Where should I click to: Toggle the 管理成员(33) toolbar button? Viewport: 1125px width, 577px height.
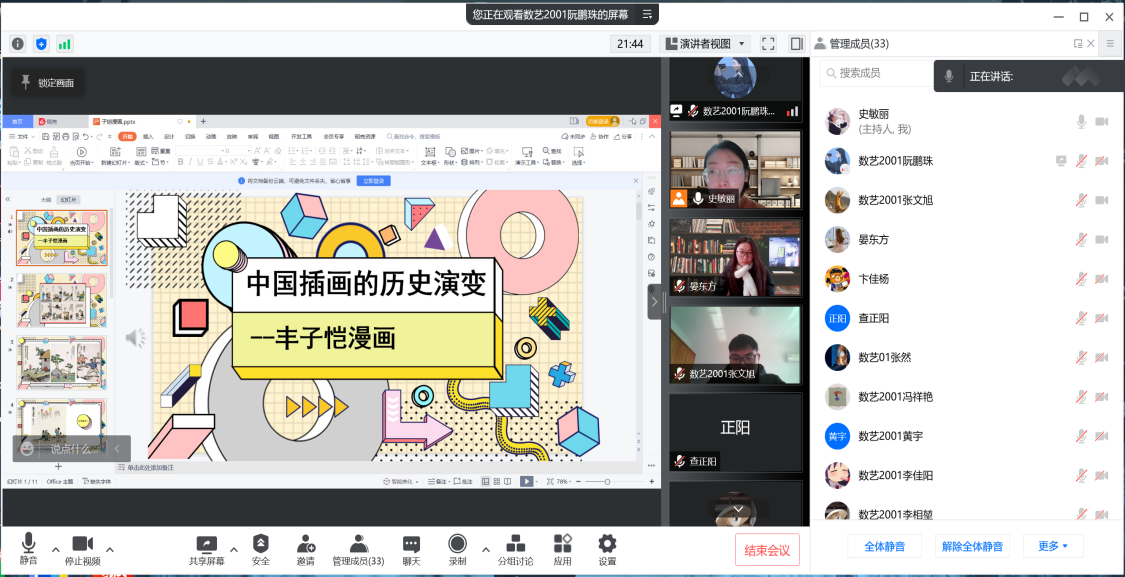tap(358, 550)
